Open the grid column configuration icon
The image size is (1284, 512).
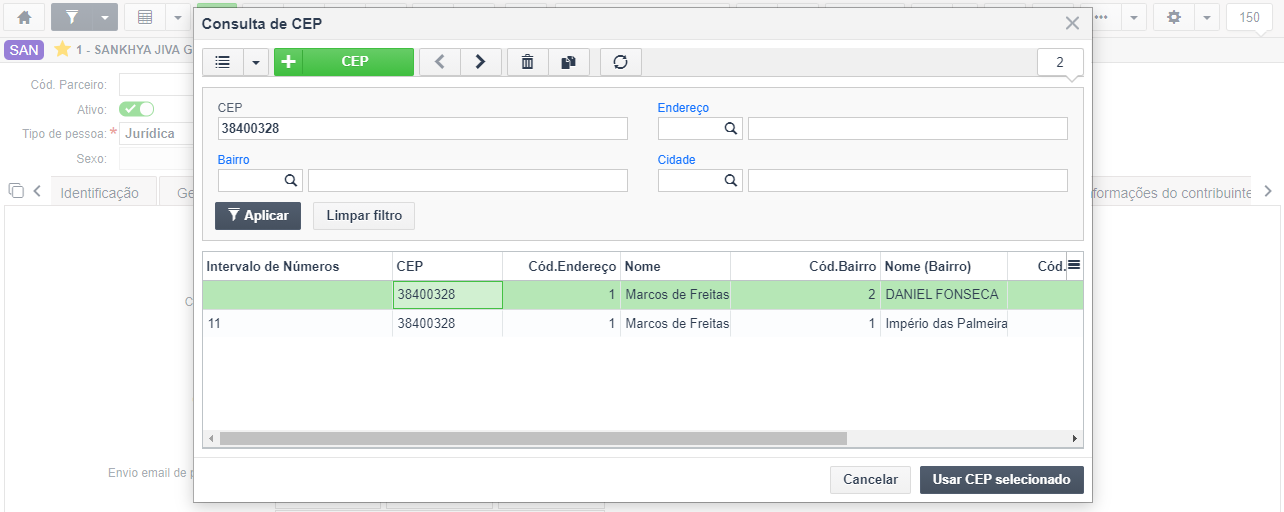coord(1074,264)
